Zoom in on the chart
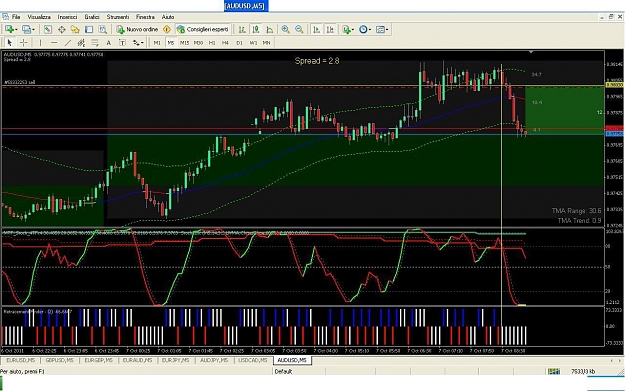The height and width of the screenshot is (391, 625). click(285, 29)
